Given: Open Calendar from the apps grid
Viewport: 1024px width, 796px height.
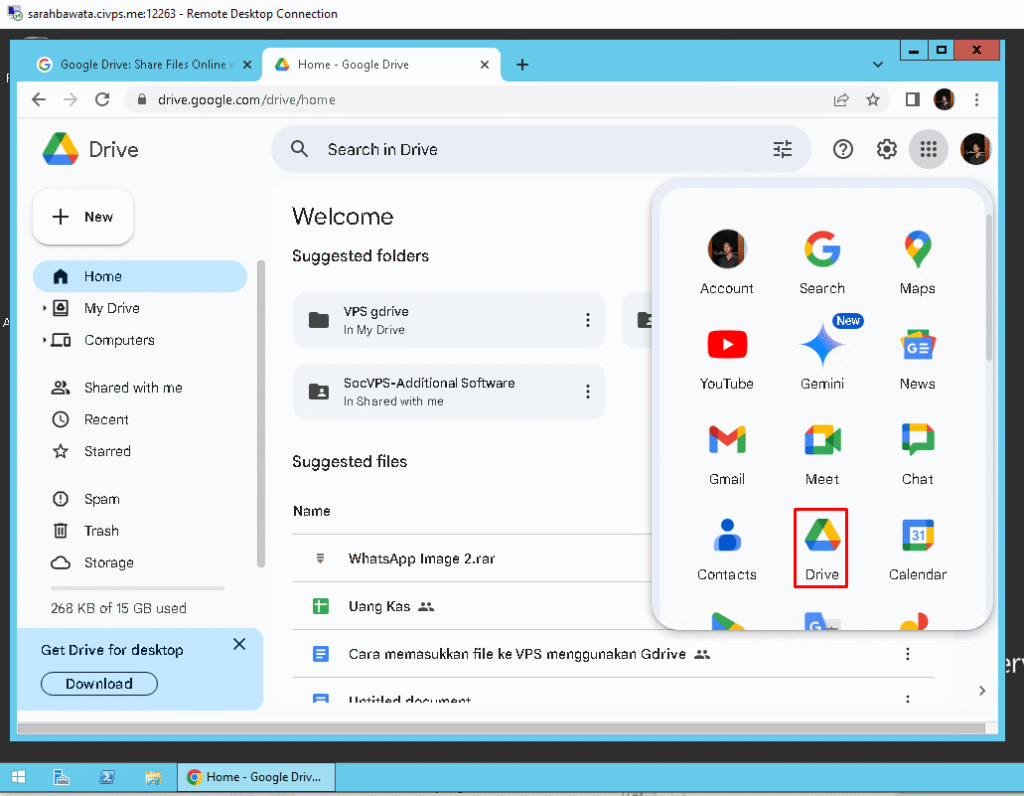Looking at the screenshot, I should pyautogui.click(x=917, y=549).
